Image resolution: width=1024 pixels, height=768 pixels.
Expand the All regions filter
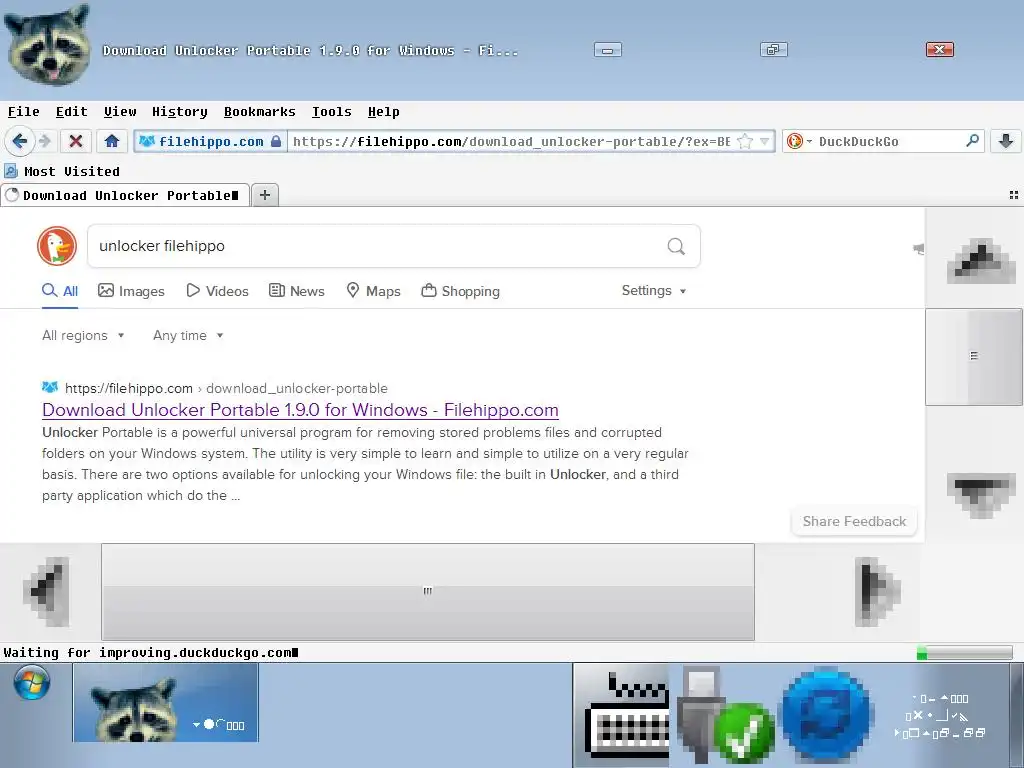83,336
